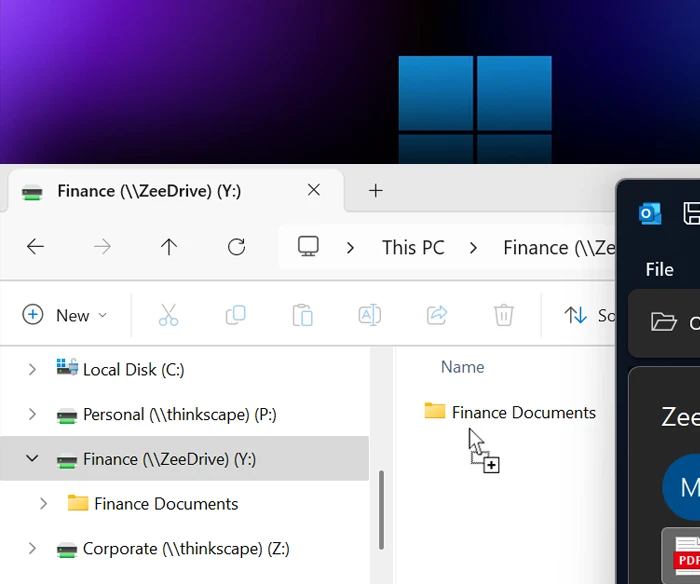
Task: Select Local Disk (C:) in sidebar
Action: [133, 370]
